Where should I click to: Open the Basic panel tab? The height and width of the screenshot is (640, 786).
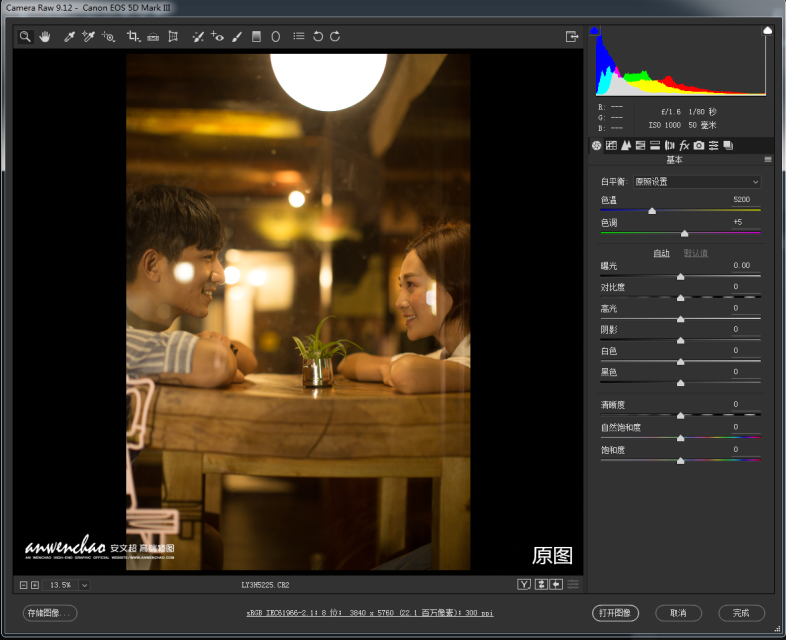tap(597, 145)
